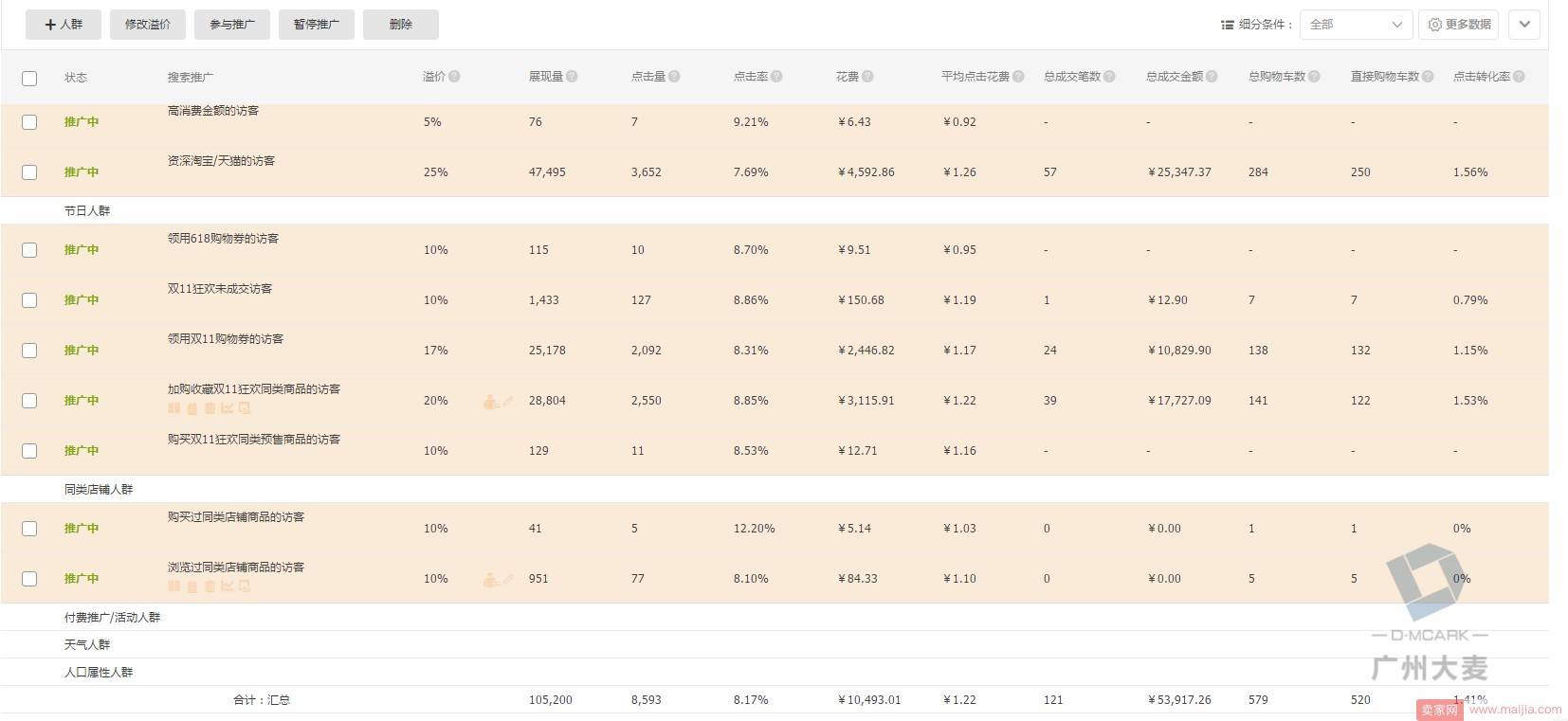Click help icon beside 直接购物车数 header
The width and height of the screenshot is (1568, 721).
(1428, 77)
